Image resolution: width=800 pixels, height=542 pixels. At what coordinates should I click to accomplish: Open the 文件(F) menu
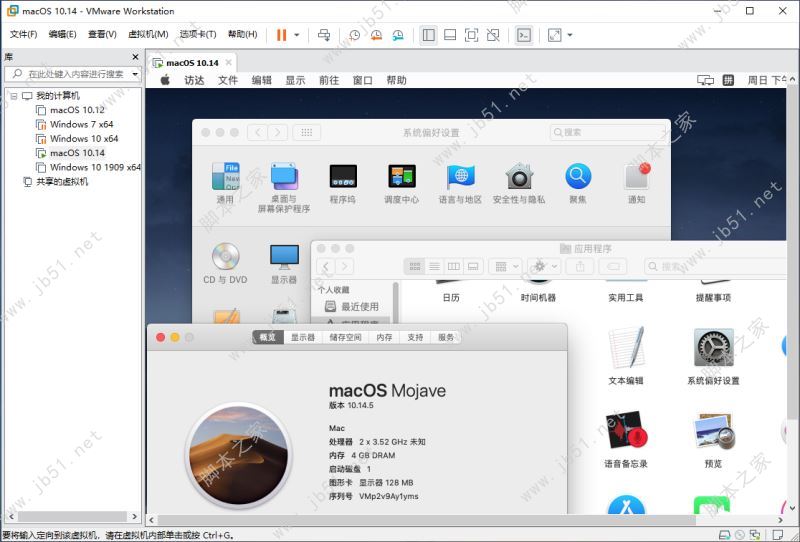tap(23, 34)
